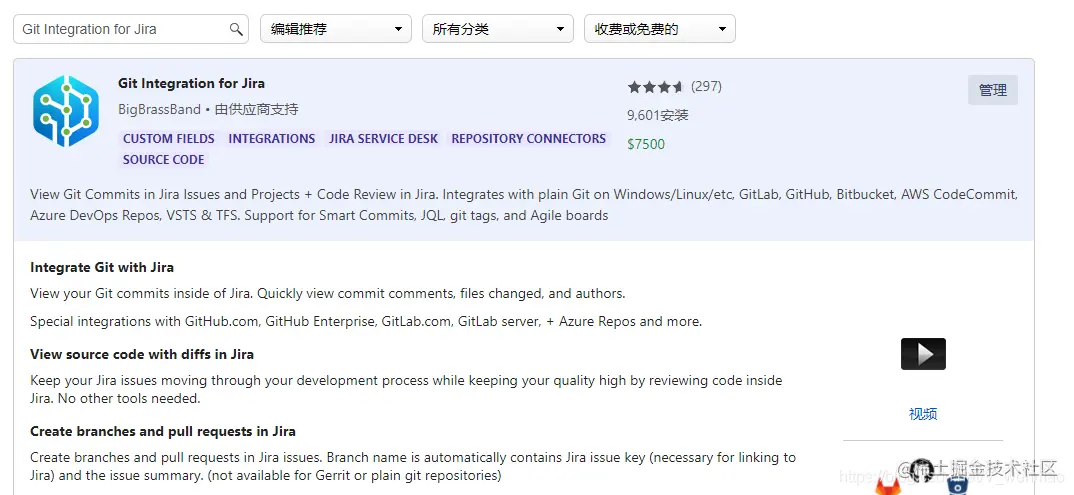Click the (297) review count

point(706,86)
